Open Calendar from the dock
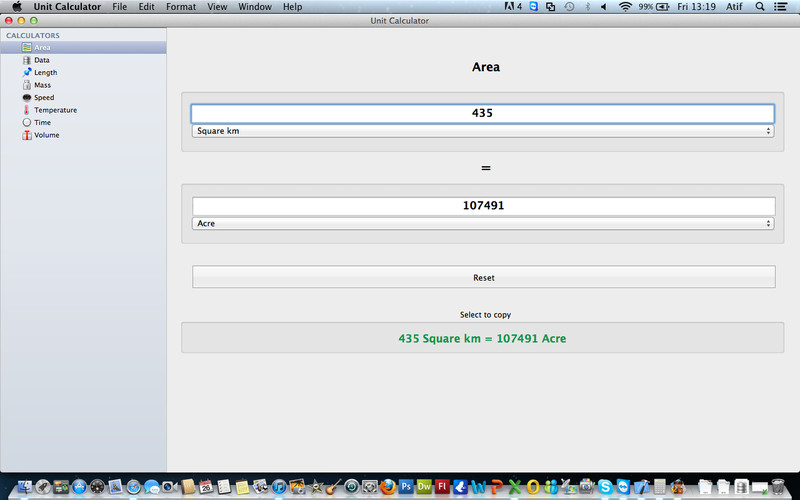Screen dimensions: 800x500 point(206,487)
